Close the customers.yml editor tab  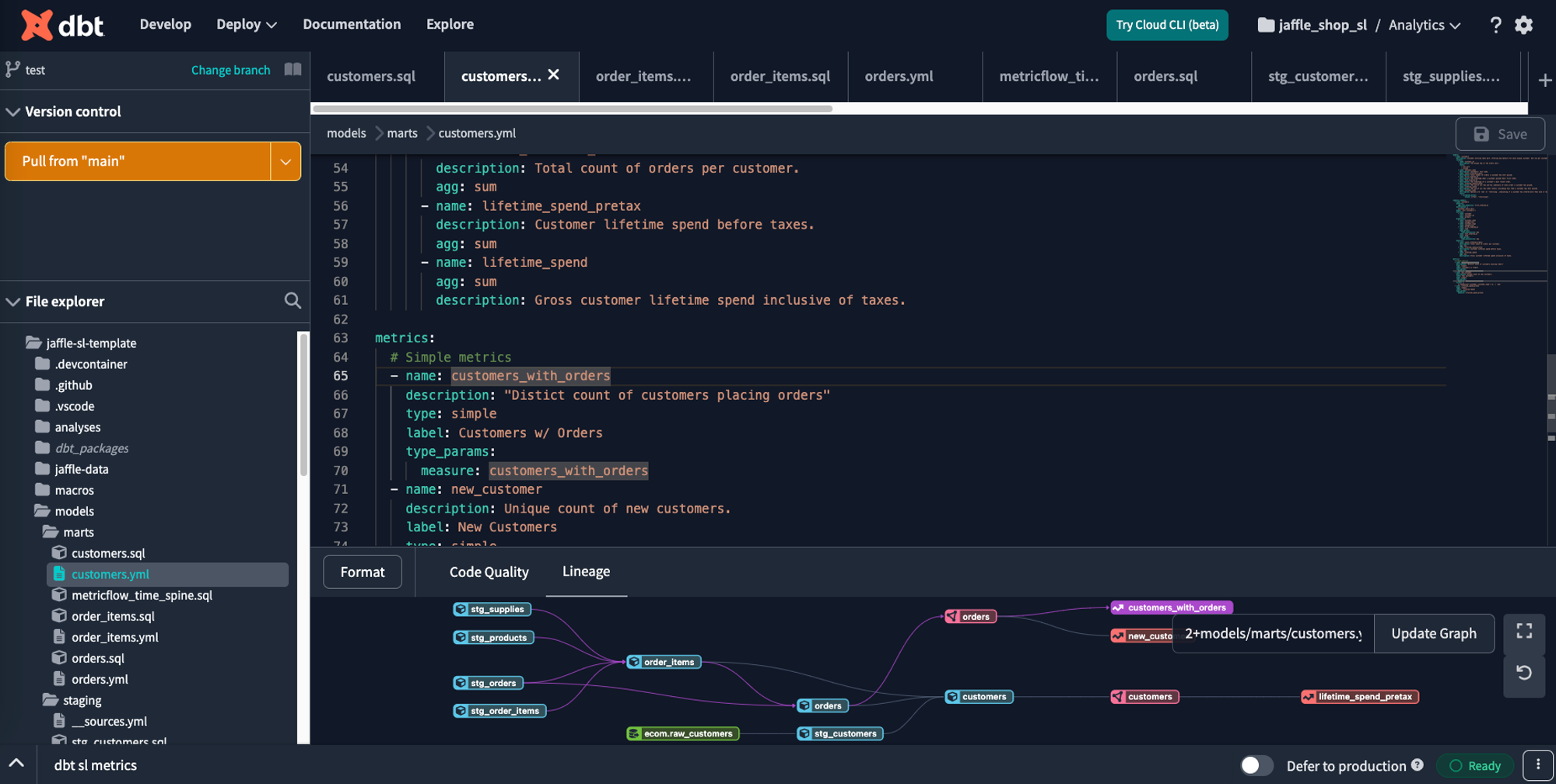point(553,75)
